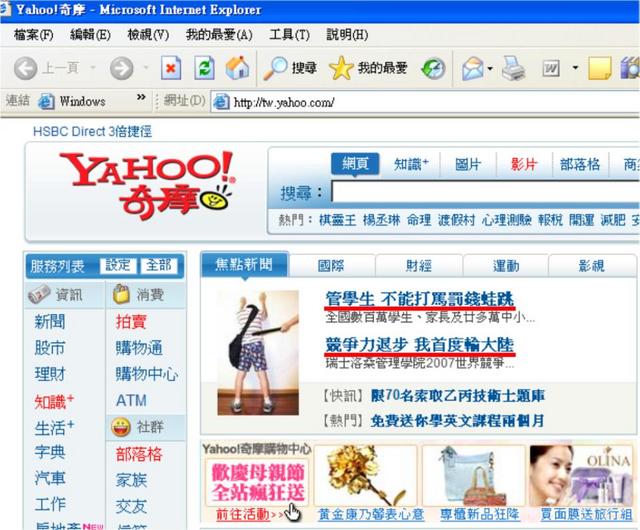640x530 pixels.
Task: Select the 知識+ search tab
Action: [x=411, y=164]
